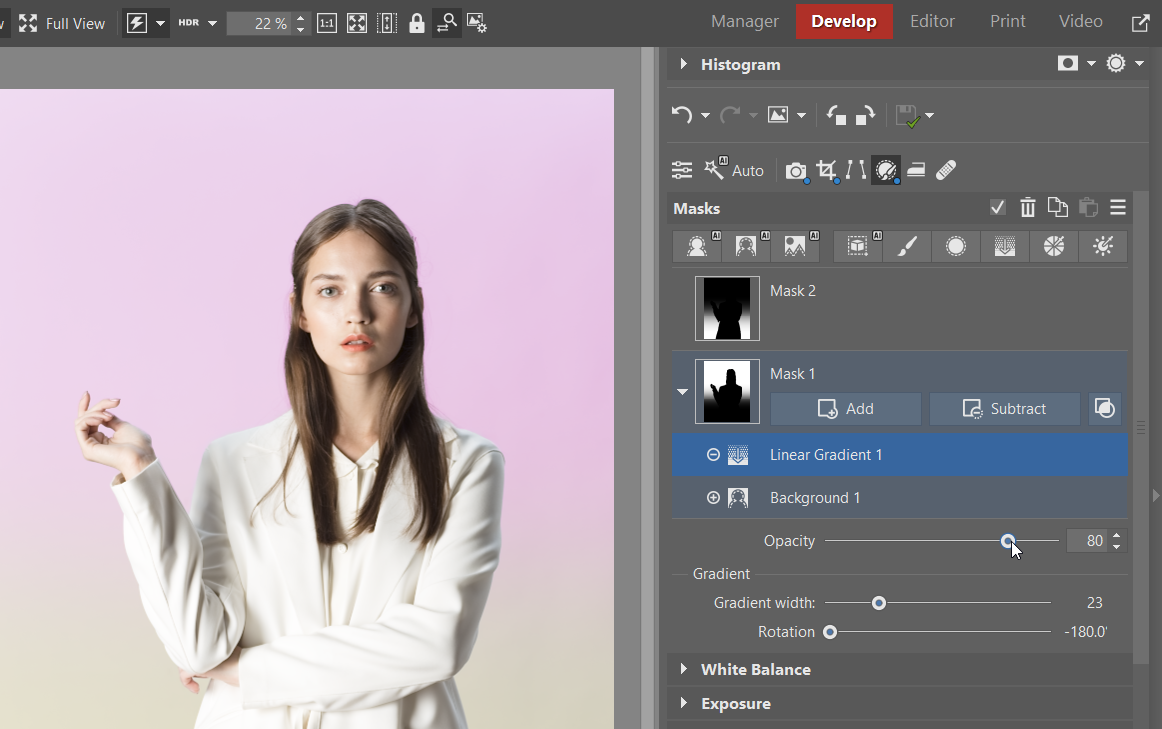Select the Retouching bandage tool

tap(946, 170)
